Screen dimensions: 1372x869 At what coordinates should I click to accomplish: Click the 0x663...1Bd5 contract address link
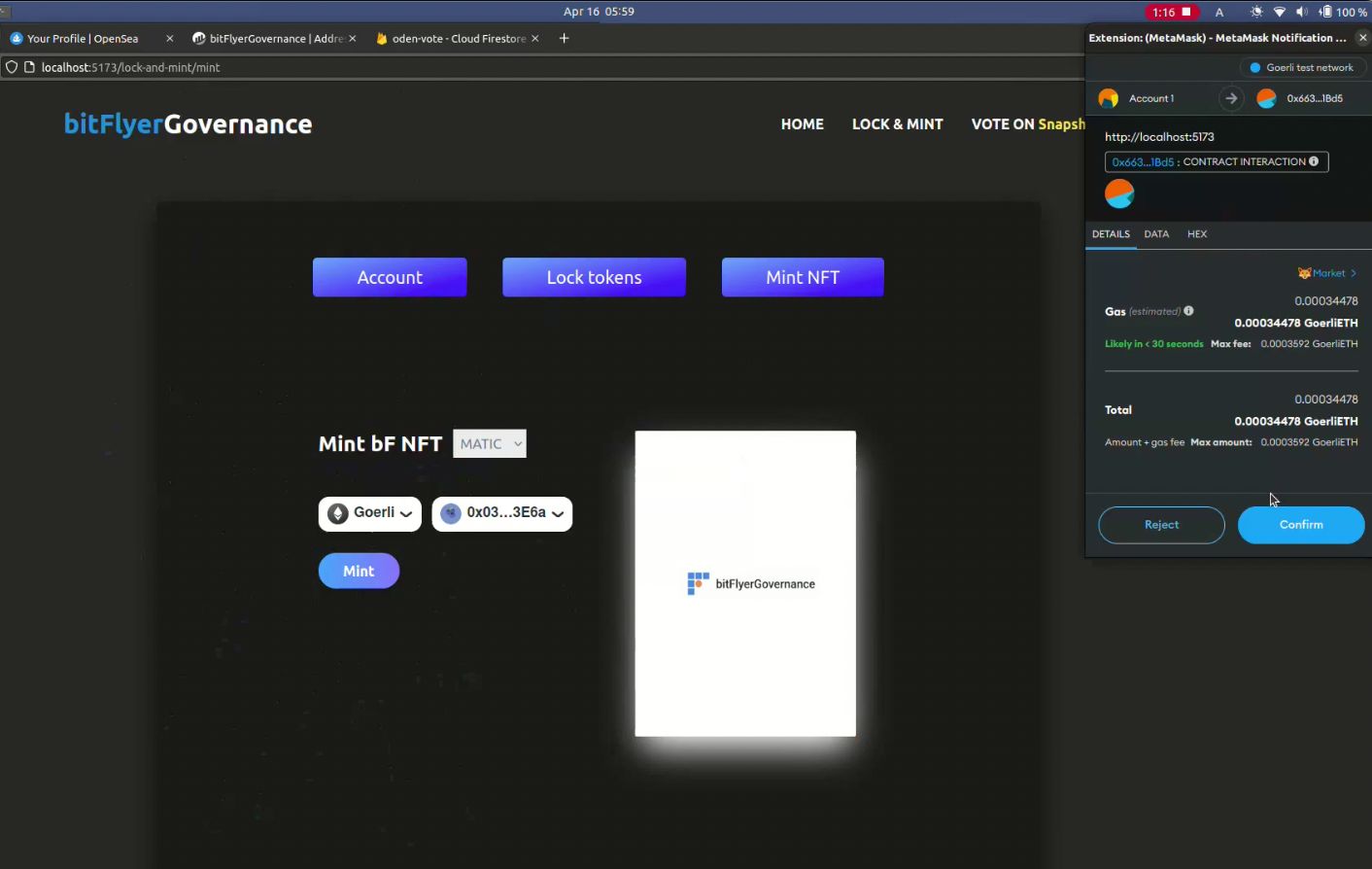pyautogui.click(x=1143, y=162)
